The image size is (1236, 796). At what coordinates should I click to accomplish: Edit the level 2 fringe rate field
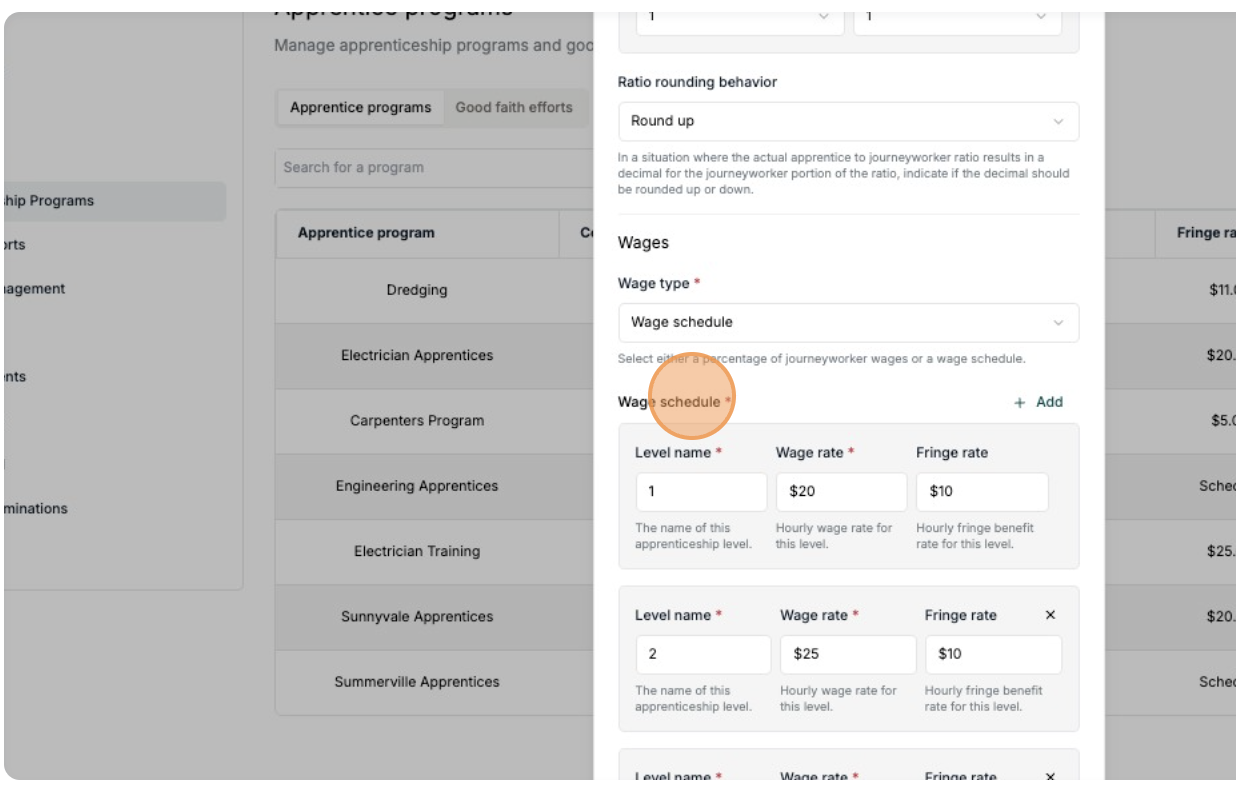(x=992, y=654)
